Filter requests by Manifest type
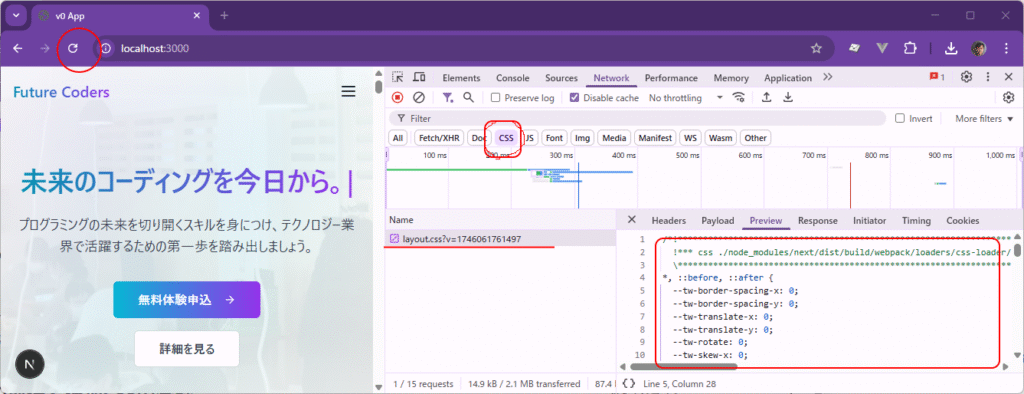The height and width of the screenshot is (394, 1024). pyautogui.click(x=655, y=138)
